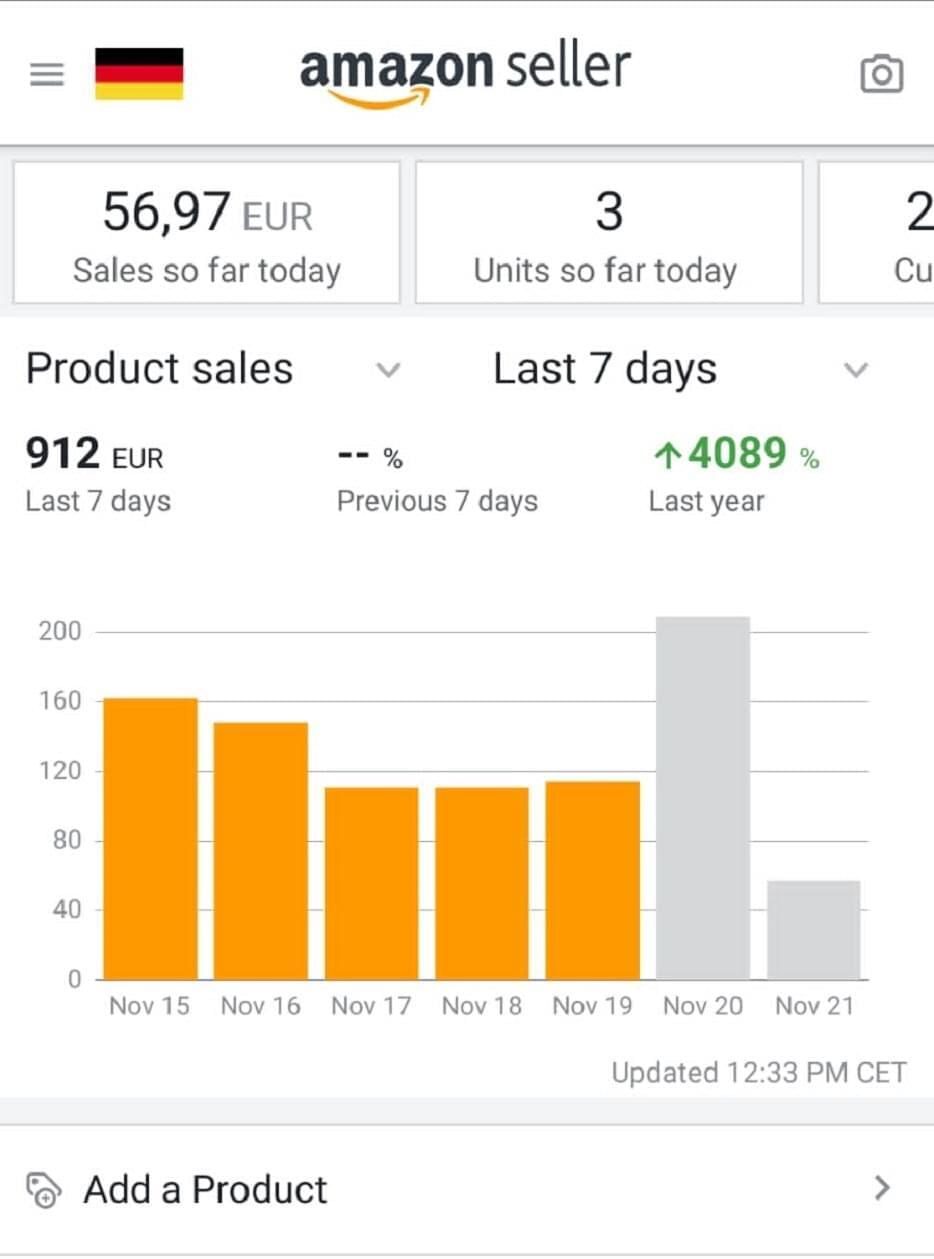The width and height of the screenshot is (934, 1259).
Task: Tap the German flag marketplace icon
Action: (x=139, y=74)
